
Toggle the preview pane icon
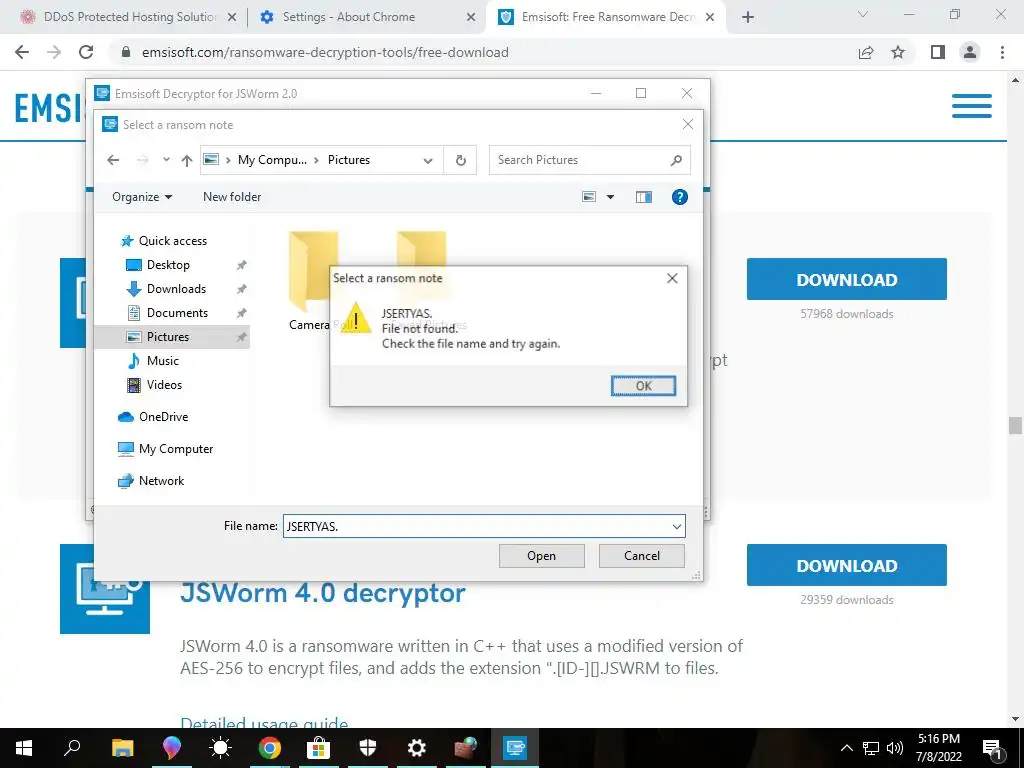point(643,197)
